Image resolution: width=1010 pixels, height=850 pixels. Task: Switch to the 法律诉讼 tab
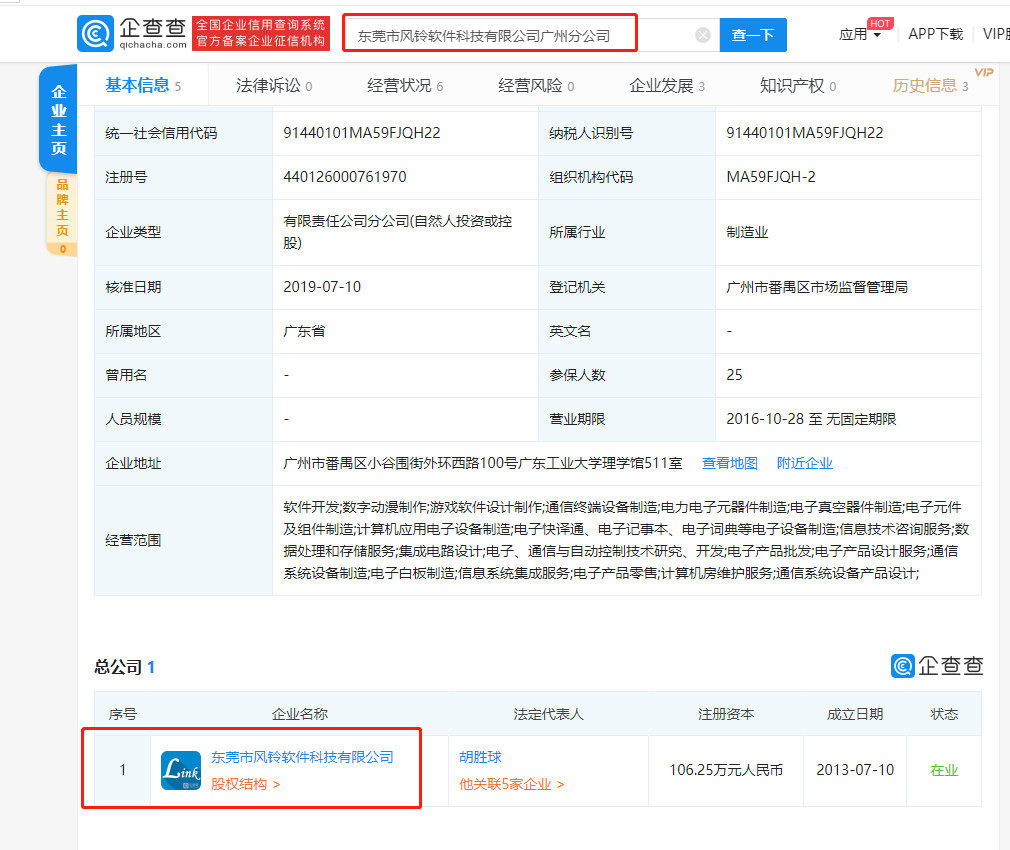274,85
